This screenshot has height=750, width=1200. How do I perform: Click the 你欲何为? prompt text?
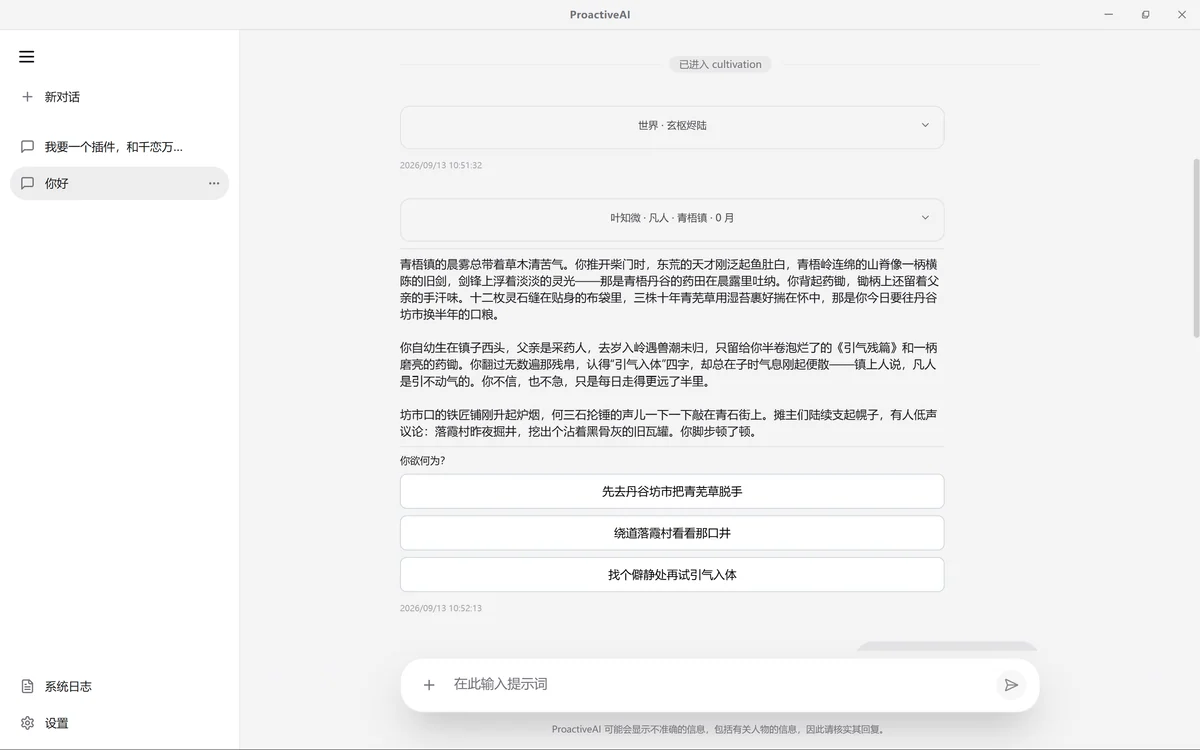(x=422, y=461)
